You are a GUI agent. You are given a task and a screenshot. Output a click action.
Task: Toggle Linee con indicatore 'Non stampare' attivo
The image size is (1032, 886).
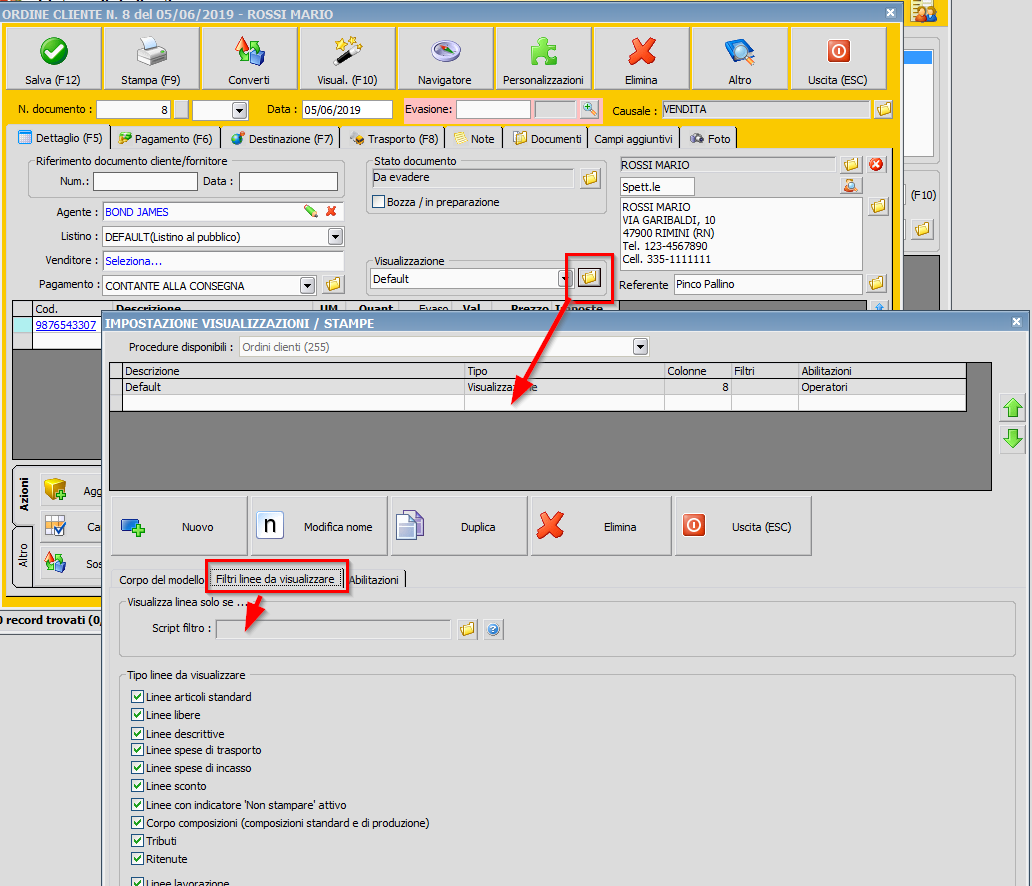[138, 804]
